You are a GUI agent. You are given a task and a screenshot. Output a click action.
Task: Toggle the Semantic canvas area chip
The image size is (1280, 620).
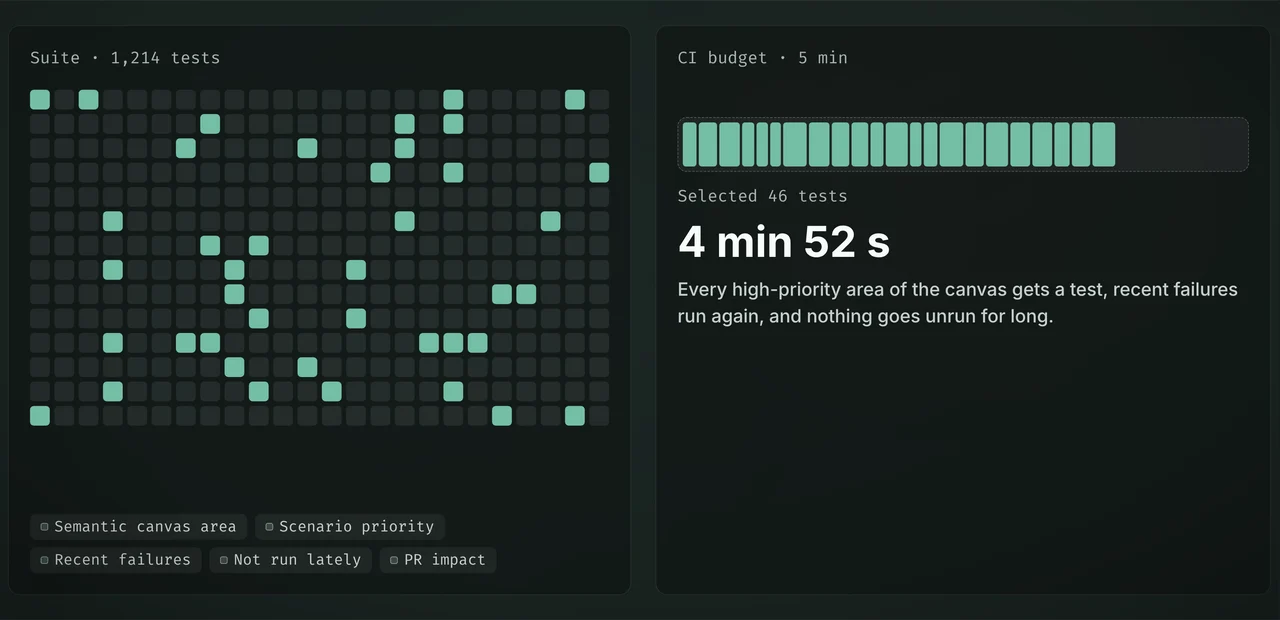tap(138, 527)
